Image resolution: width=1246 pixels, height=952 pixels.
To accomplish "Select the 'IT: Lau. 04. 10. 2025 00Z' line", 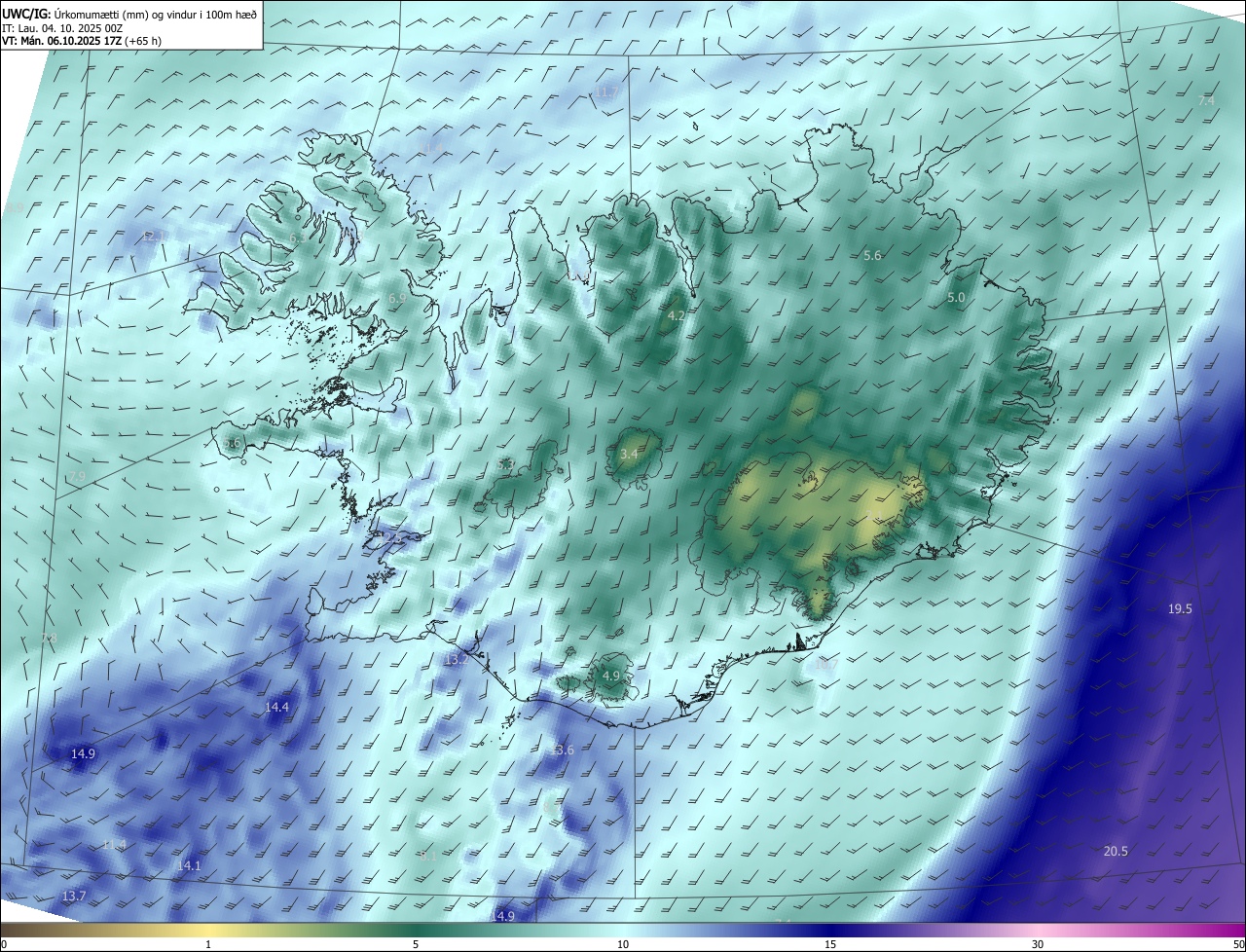I will [62, 28].
